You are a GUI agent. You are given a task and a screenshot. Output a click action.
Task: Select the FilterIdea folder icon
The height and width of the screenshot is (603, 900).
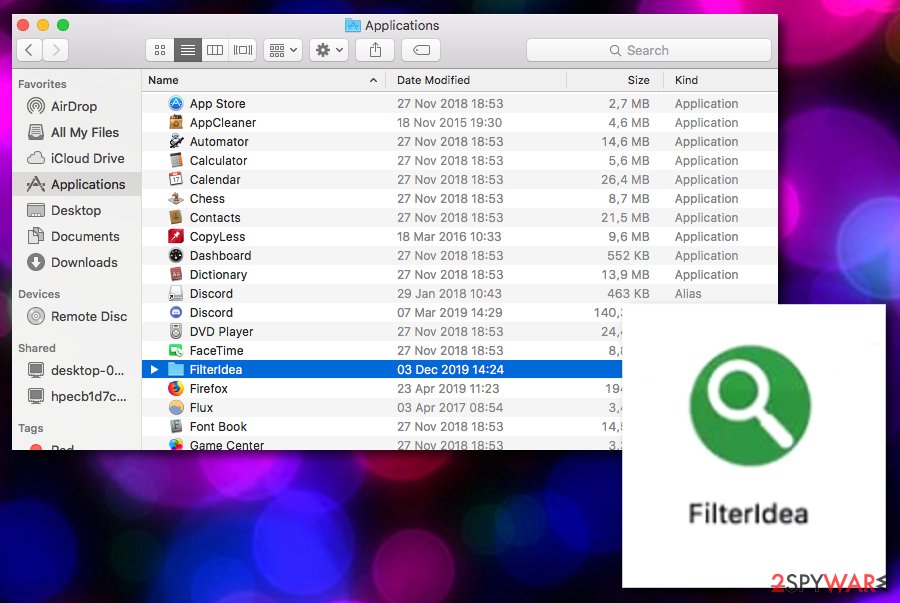[x=176, y=369]
